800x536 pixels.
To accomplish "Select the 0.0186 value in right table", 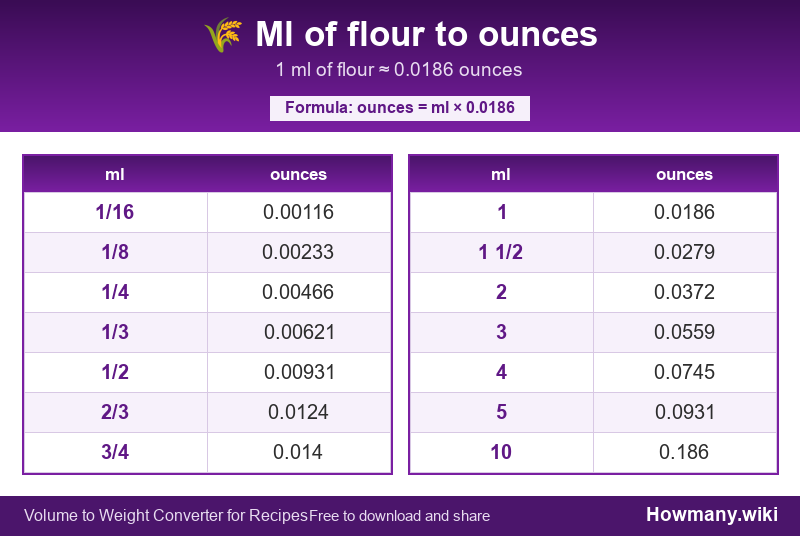I will 685,212.
